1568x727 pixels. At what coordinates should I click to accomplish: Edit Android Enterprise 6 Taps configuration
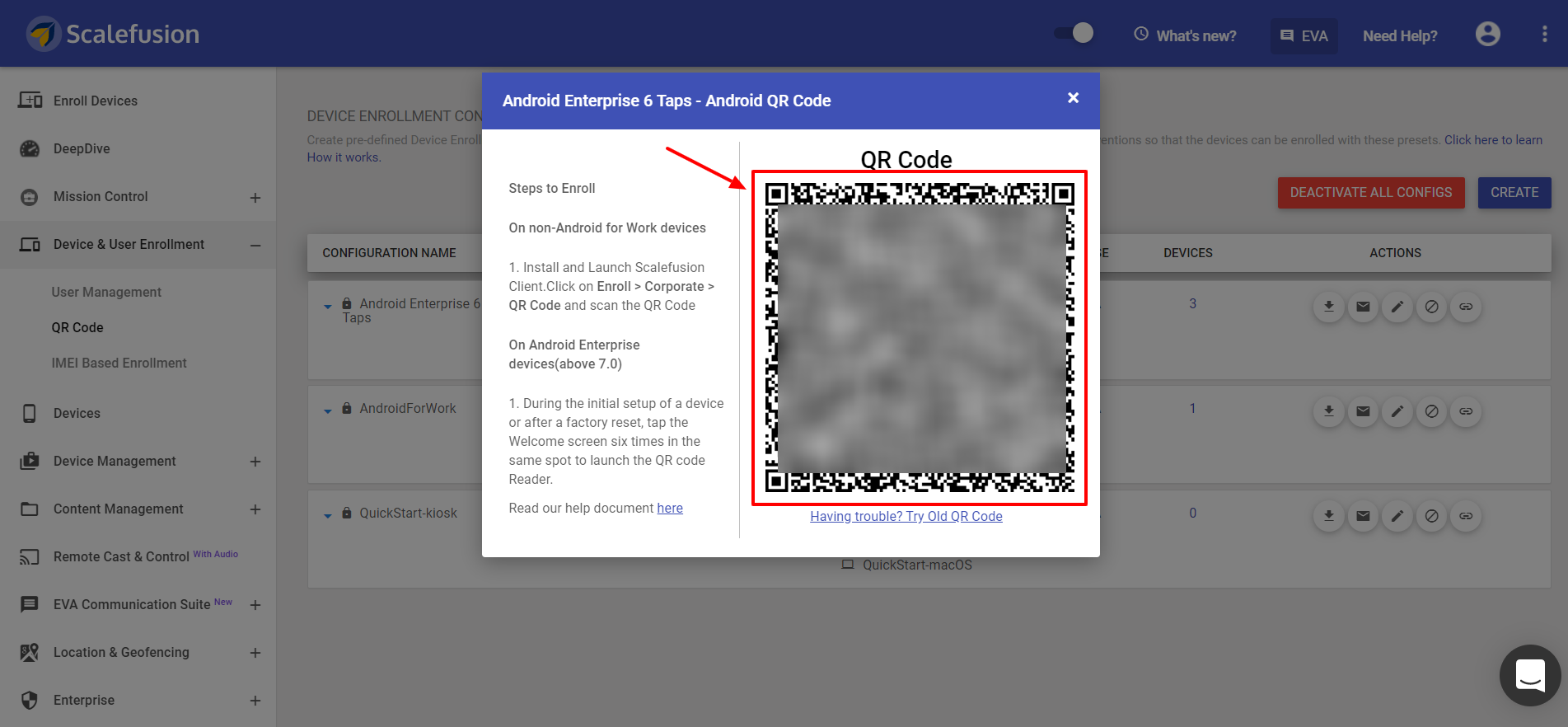click(1397, 307)
